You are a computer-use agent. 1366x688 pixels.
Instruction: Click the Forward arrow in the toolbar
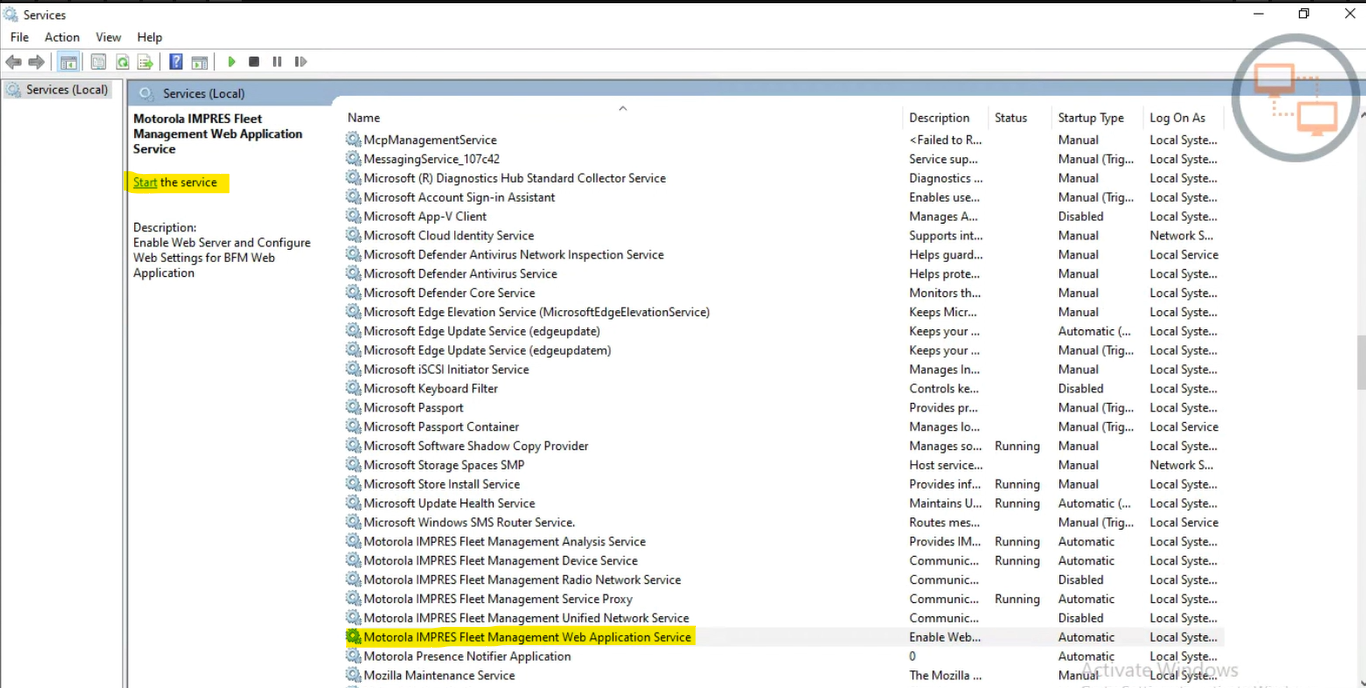pos(37,62)
